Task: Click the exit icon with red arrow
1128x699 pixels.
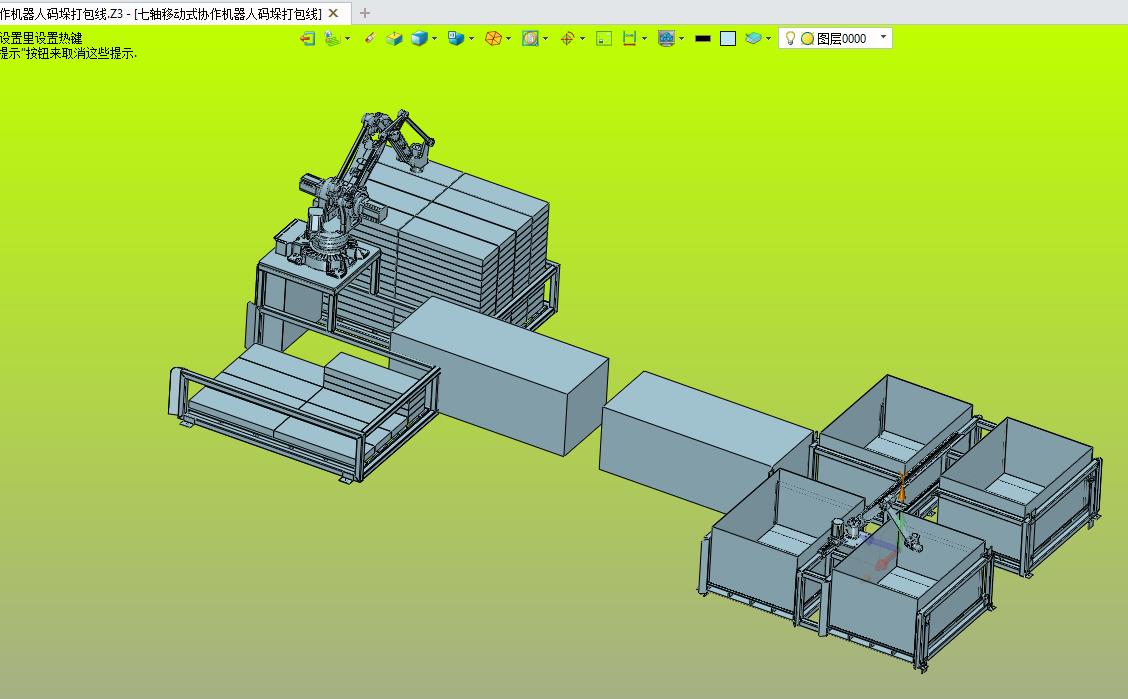Action: [307, 38]
